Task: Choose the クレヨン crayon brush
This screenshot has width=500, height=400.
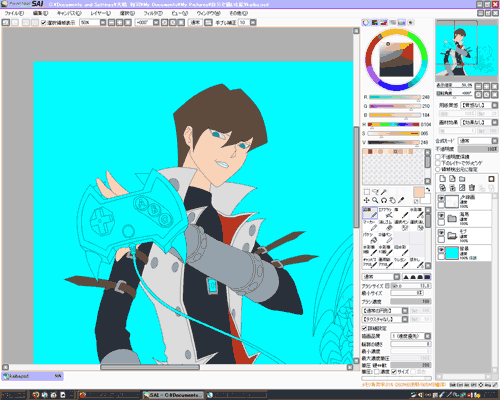Action: (x=401, y=263)
